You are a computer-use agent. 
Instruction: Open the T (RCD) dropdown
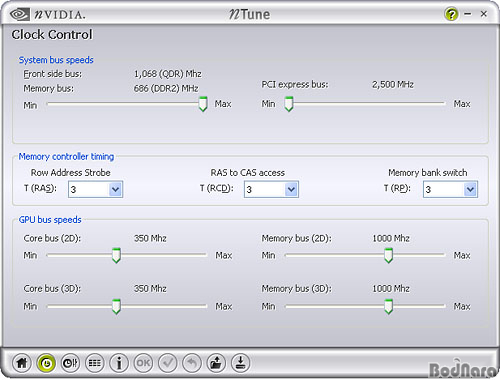coord(271,189)
